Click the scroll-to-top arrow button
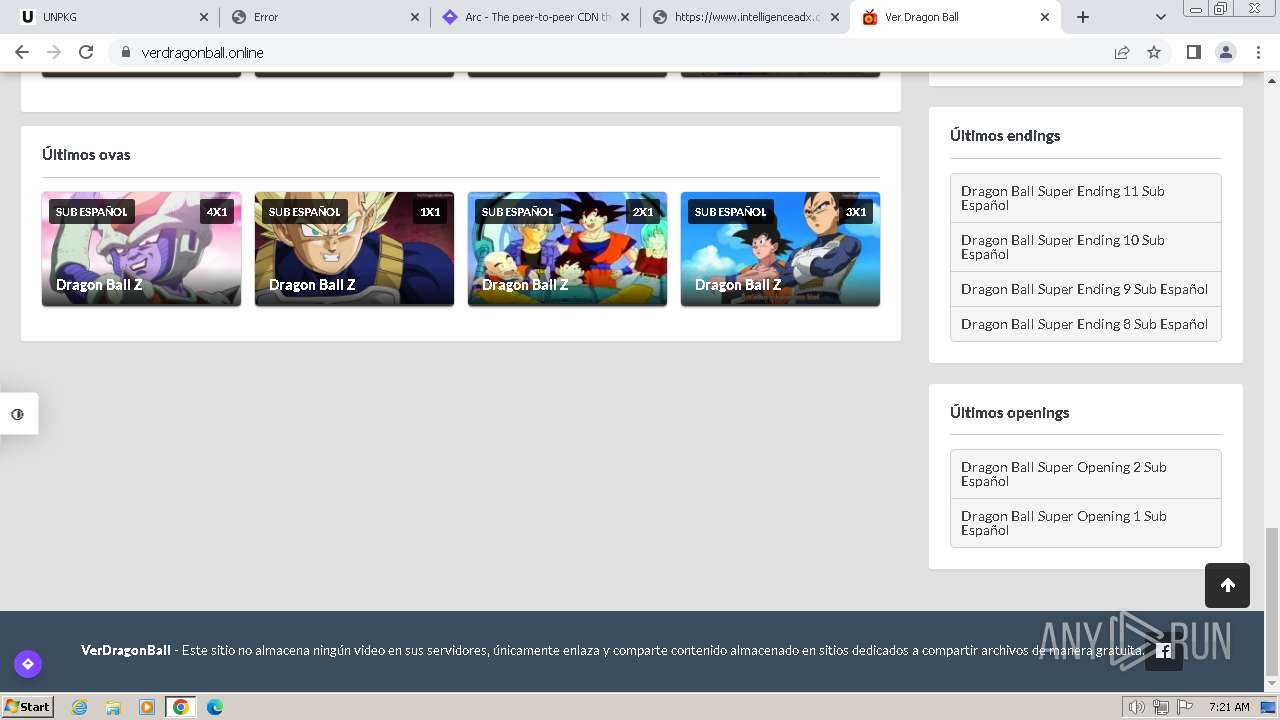The height and width of the screenshot is (720, 1280). click(x=1227, y=585)
